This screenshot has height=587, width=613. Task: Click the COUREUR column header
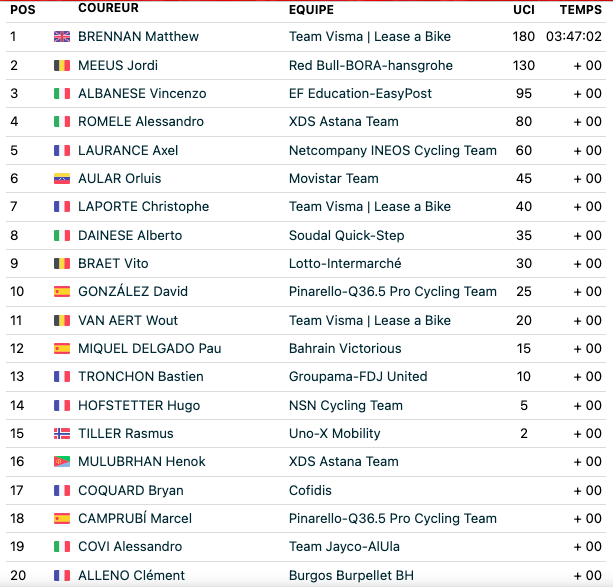point(108,8)
